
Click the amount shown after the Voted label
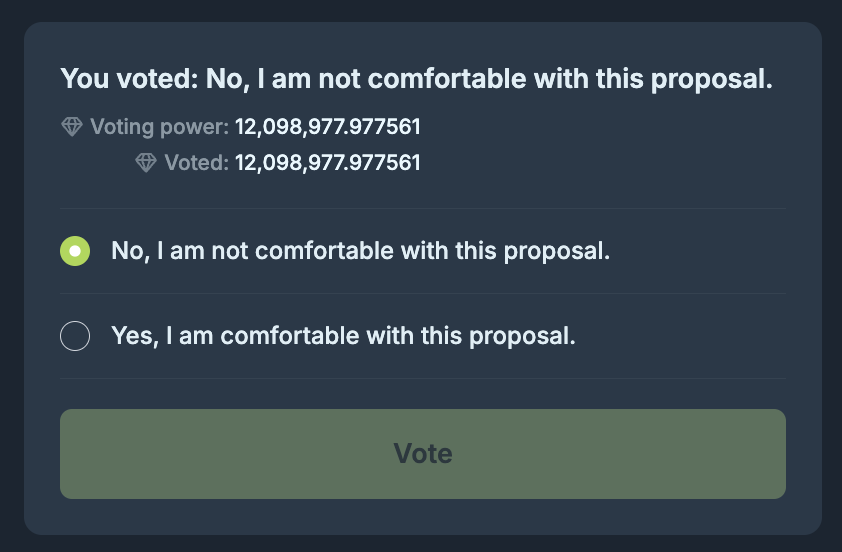tap(327, 162)
